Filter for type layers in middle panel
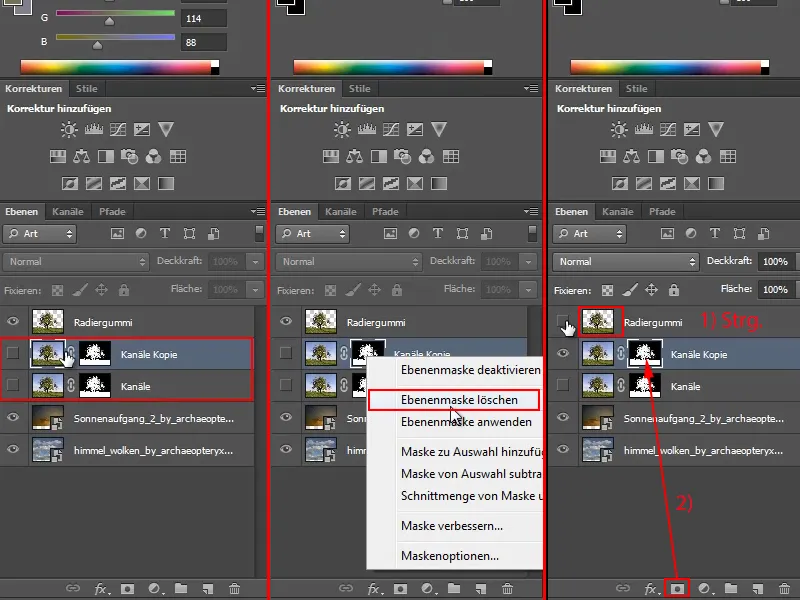Image resolution: width=800 pixels, height=600 pixels. (x=438, y=234)
